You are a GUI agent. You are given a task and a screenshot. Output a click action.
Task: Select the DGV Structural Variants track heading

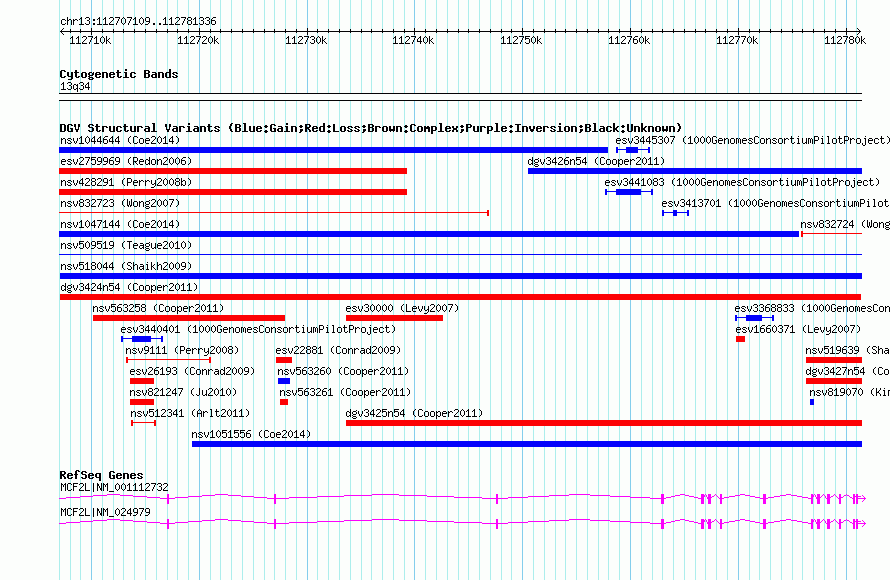371,128
